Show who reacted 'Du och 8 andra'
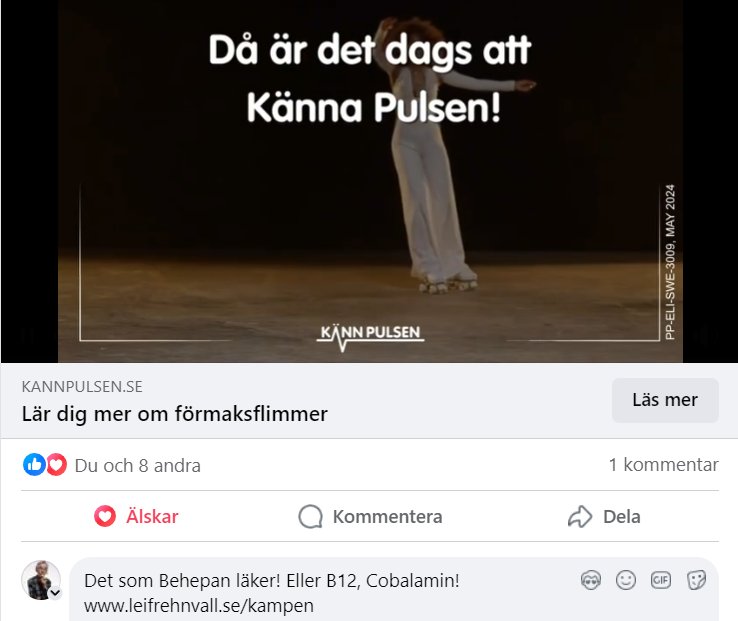The height and width of the screenshot is (621, 738). tap(137, 466)
